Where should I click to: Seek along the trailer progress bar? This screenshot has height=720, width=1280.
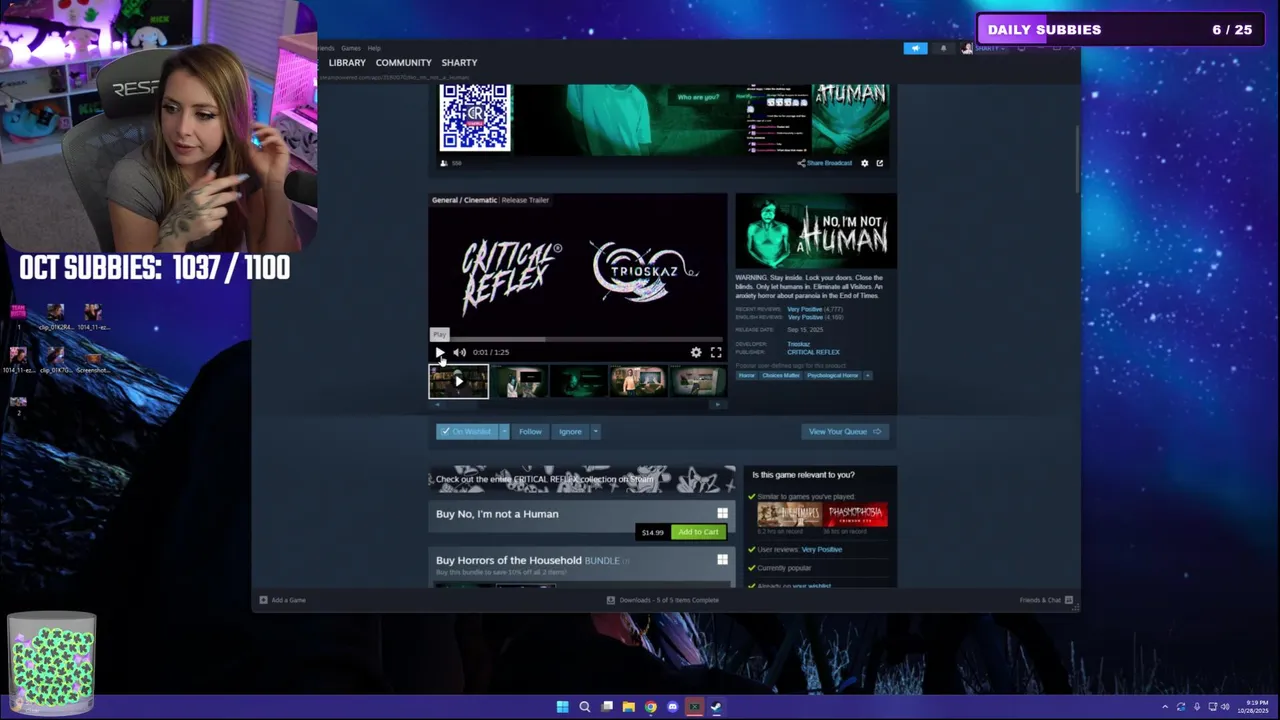(577, 339)
